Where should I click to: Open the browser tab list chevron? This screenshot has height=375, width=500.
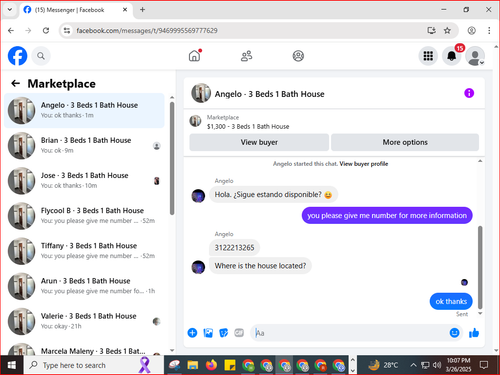point(10,10)
